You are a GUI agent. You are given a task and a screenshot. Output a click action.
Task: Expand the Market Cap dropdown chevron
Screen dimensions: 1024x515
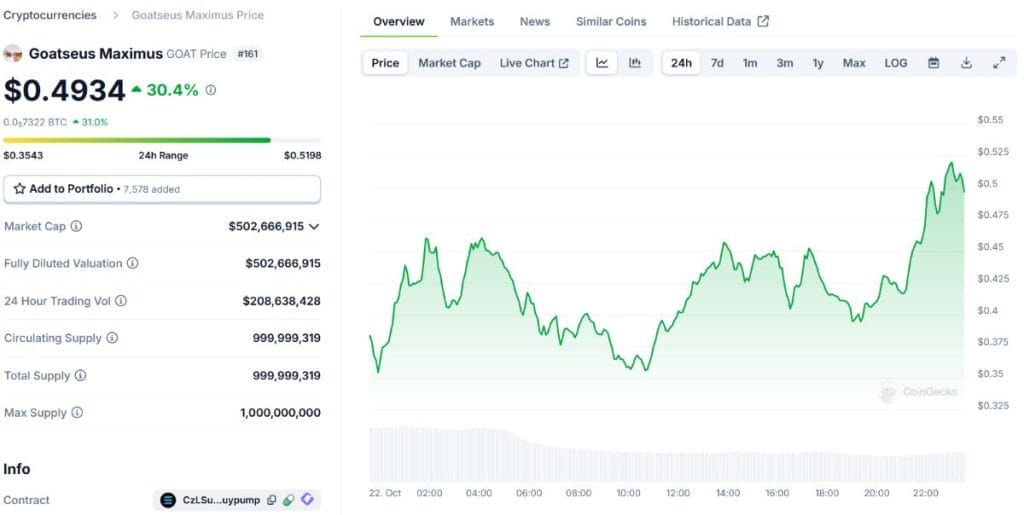click(314, 226)
